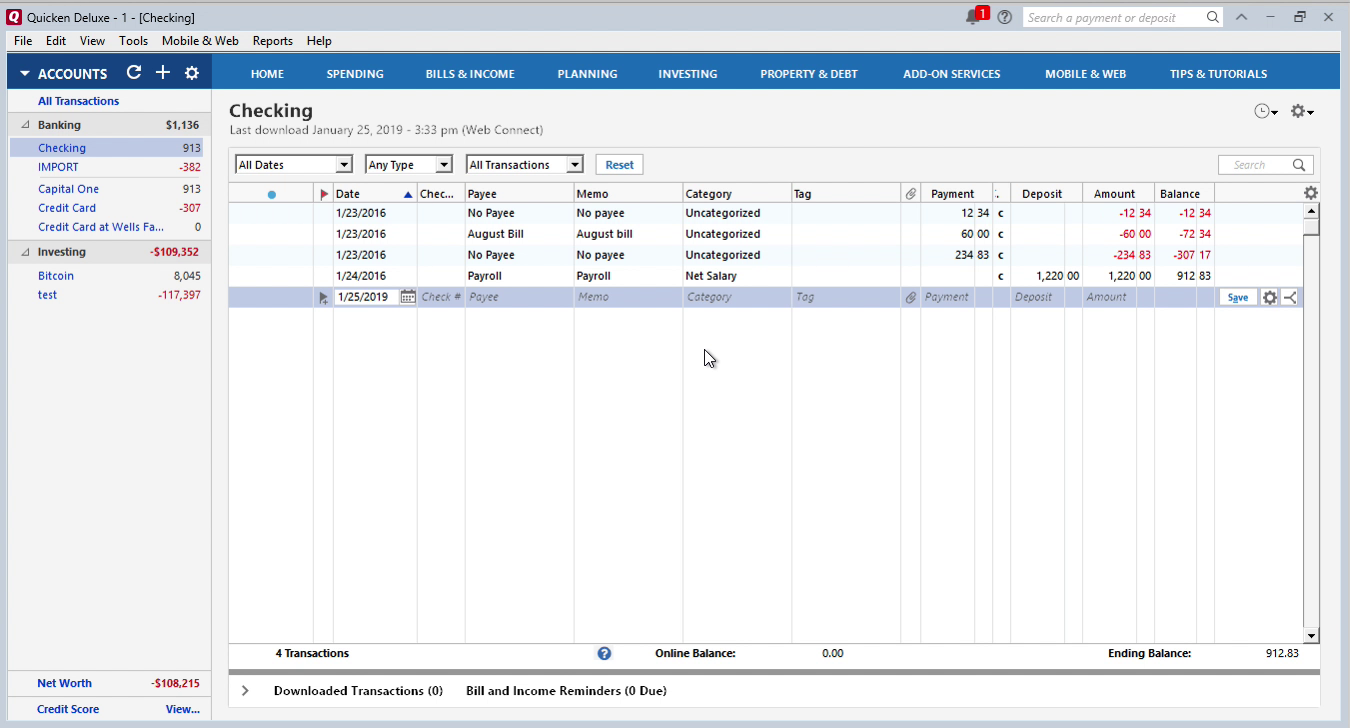This screenshot has width=1350, height=728.
Task: Sort by the Date column header
Action: 374,194
